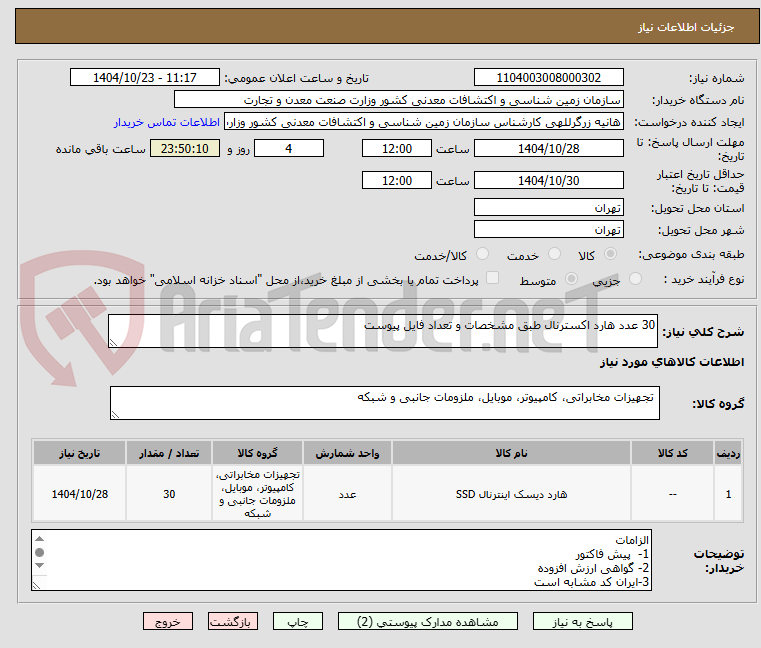Click the تاریخ نیاز column header
Screen dimensions: 761x648
(80, 453)
